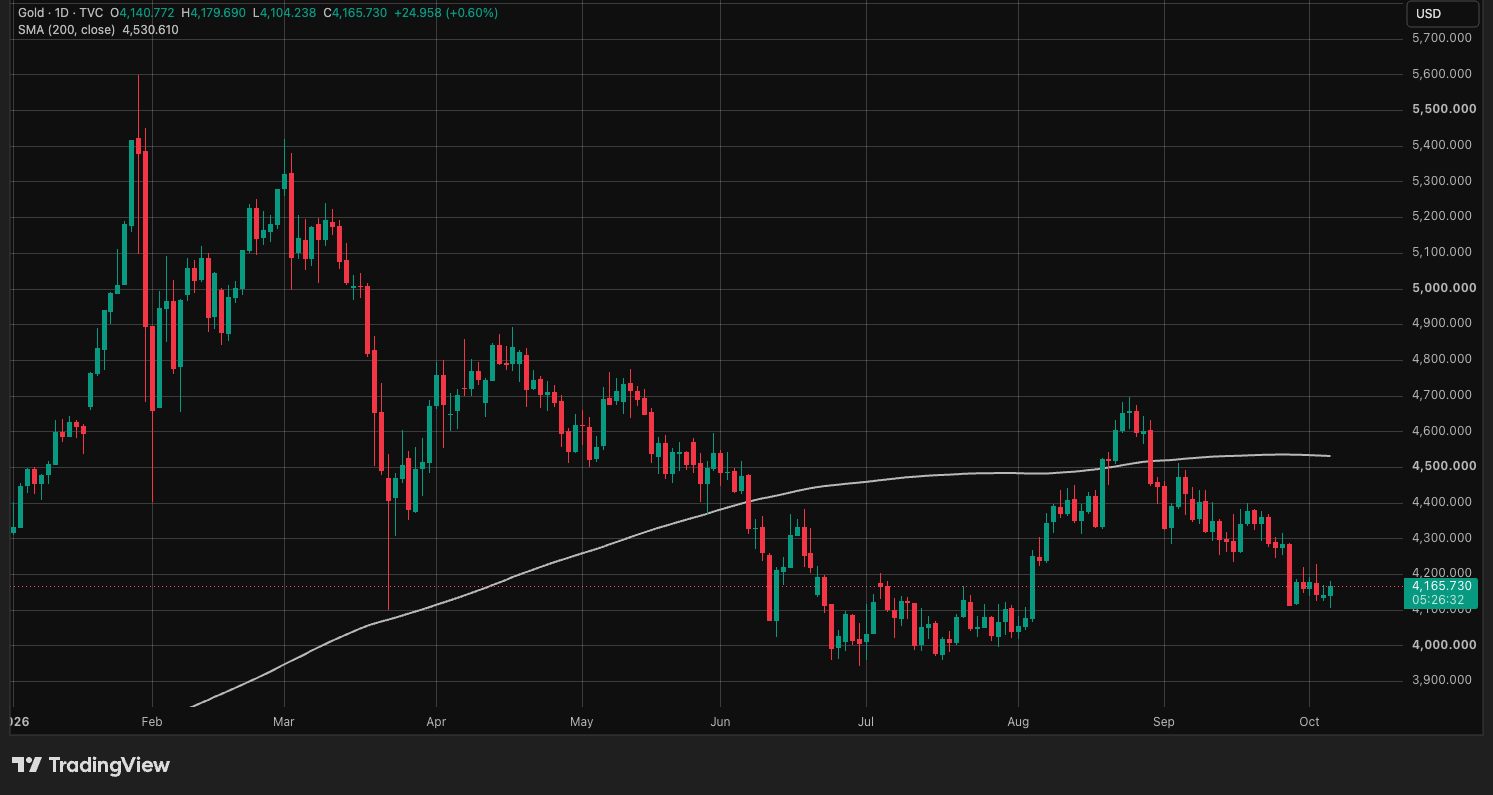Image resolution: width=1493 pixels, height=795 pixels.
Task: Click the May label on time axis
Action: pos(581,720)
